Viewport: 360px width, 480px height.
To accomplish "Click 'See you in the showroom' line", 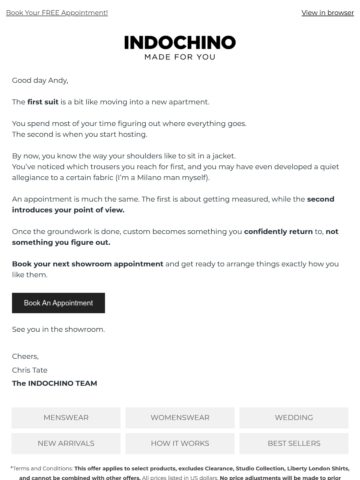I will (x=58, y=329).
